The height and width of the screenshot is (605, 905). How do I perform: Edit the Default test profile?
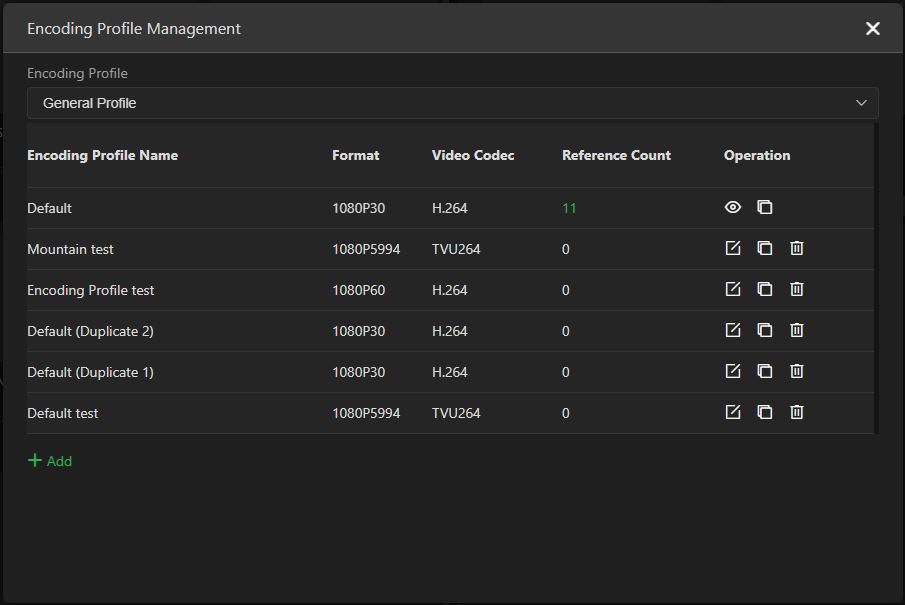click(x=732, y=412)
